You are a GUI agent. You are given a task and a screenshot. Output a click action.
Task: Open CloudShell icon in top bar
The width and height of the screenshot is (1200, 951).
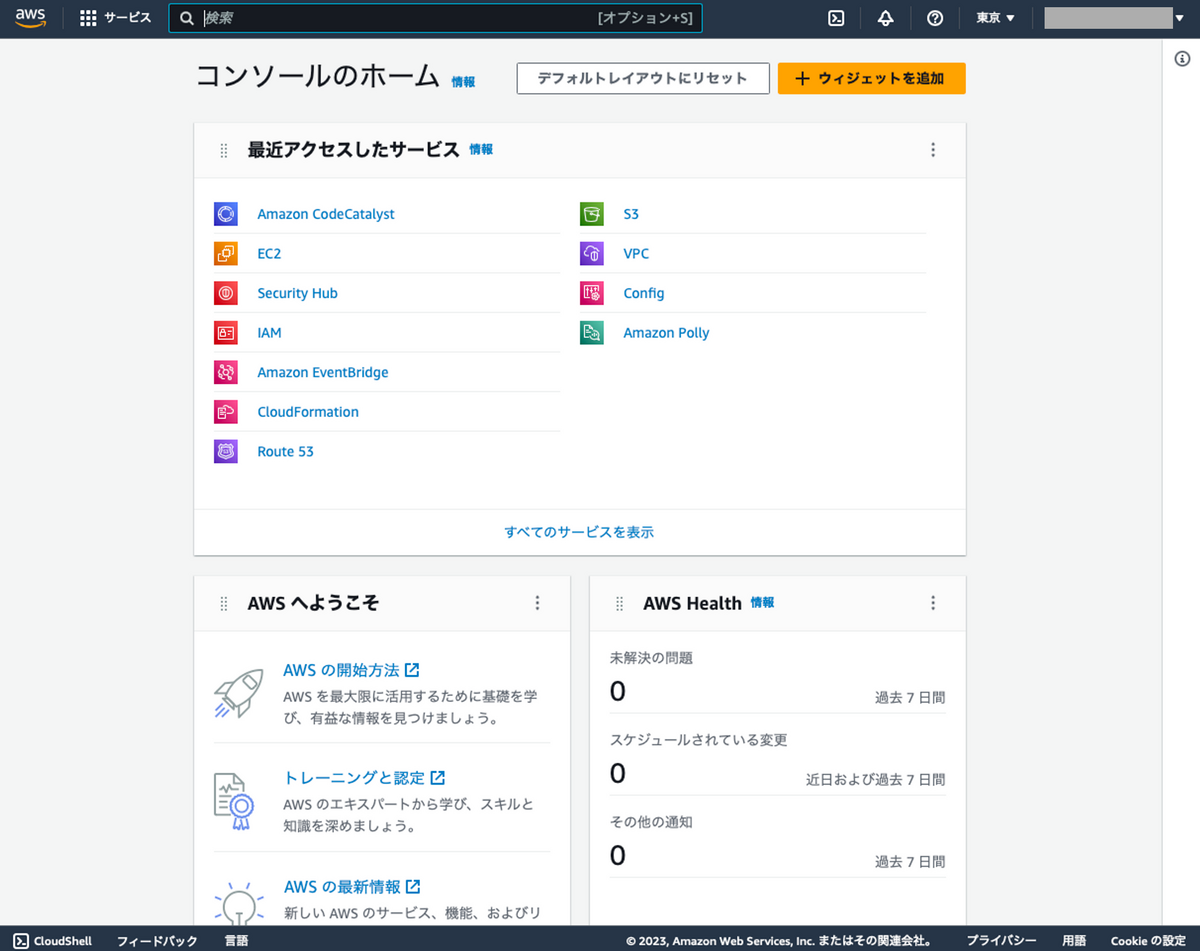coord(837,18)
